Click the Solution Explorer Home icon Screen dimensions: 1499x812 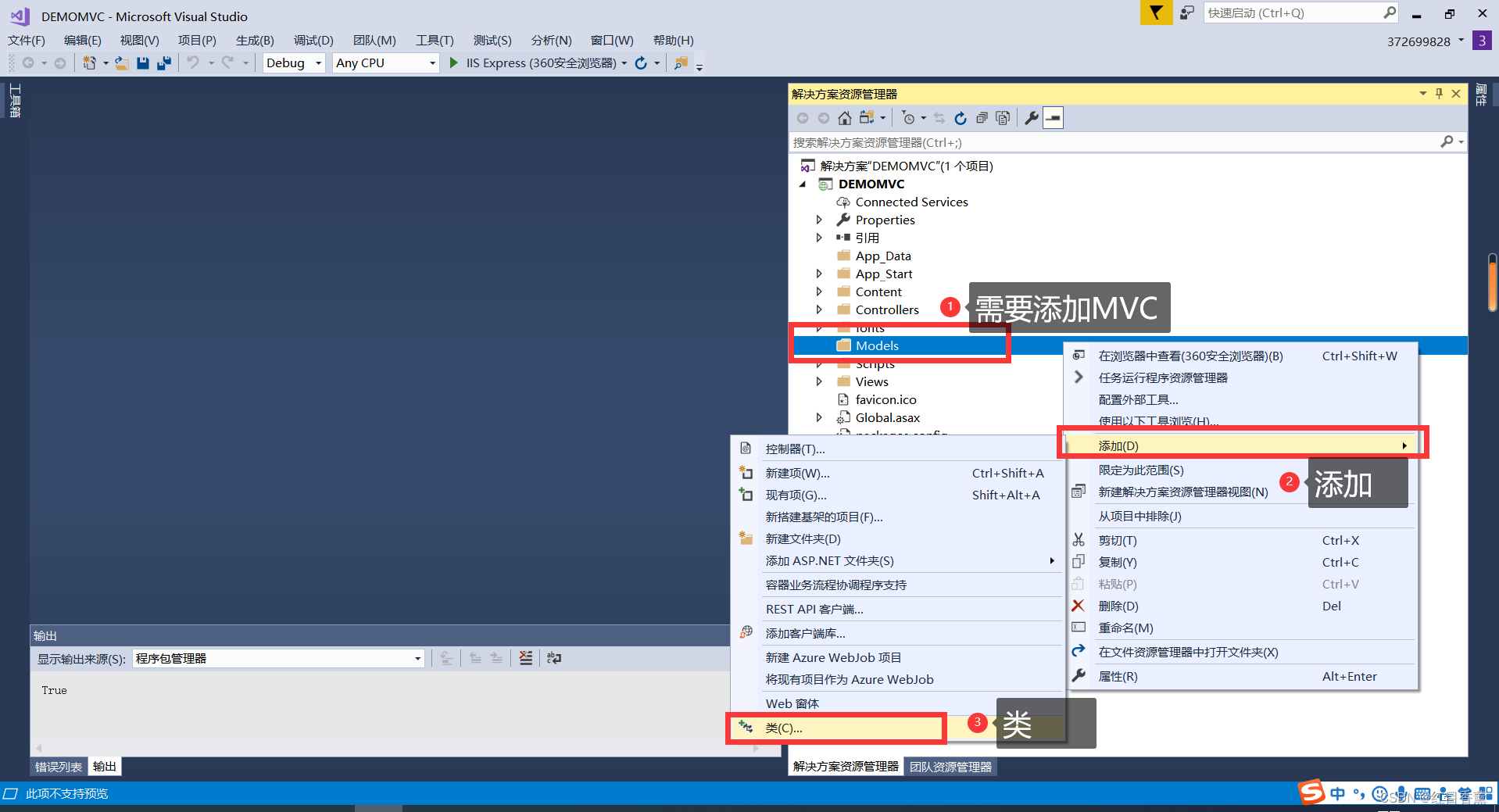(x=845, y=118)
